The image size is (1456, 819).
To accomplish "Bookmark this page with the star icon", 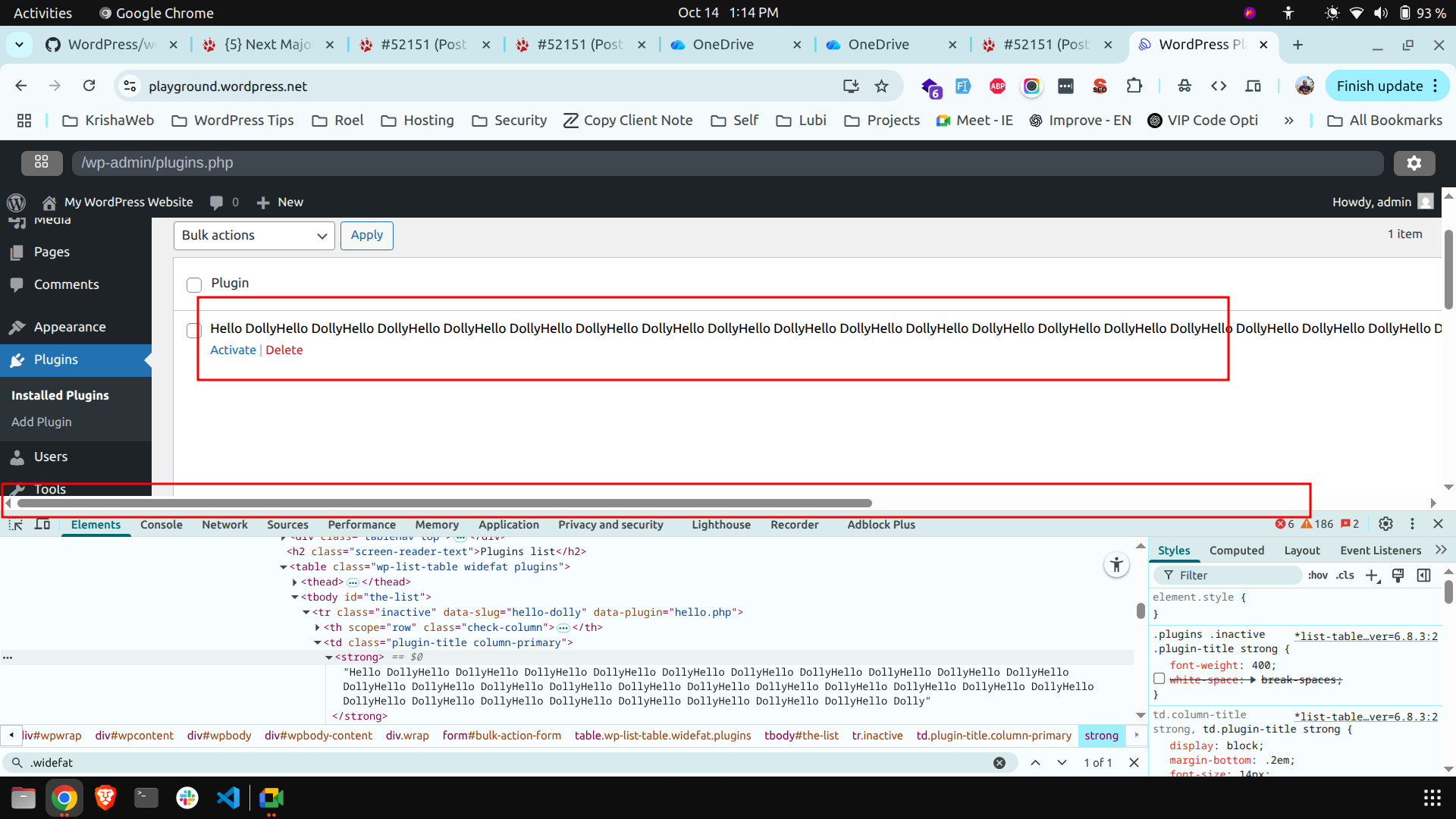I will 881,86.
